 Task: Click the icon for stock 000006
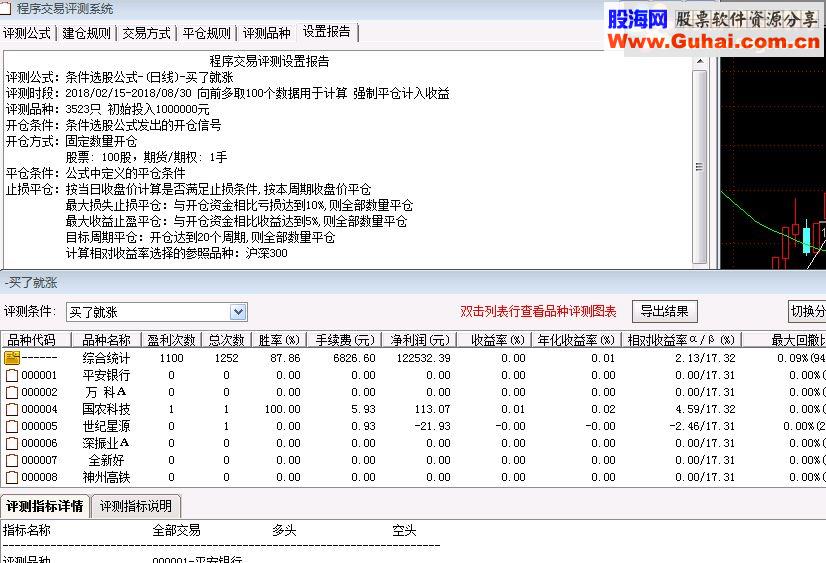pyautogui.click(x=12, y=443)
